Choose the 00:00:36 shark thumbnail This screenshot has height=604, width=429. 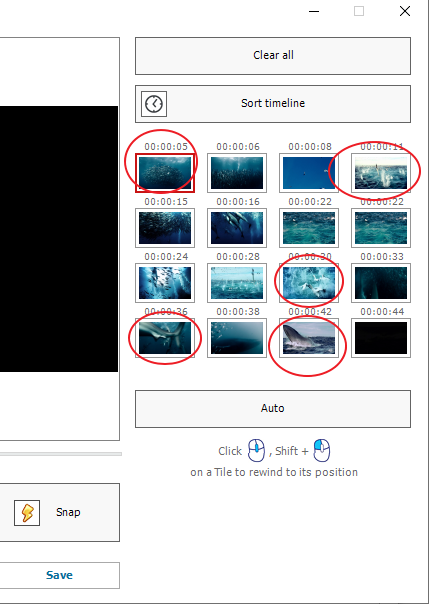tap(165, 338)
